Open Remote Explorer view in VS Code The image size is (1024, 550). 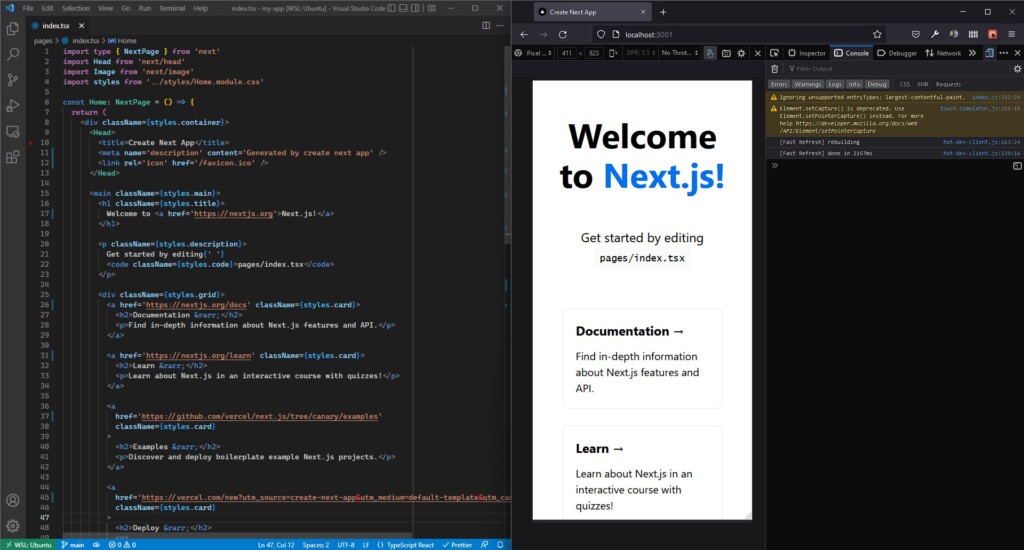12,131
